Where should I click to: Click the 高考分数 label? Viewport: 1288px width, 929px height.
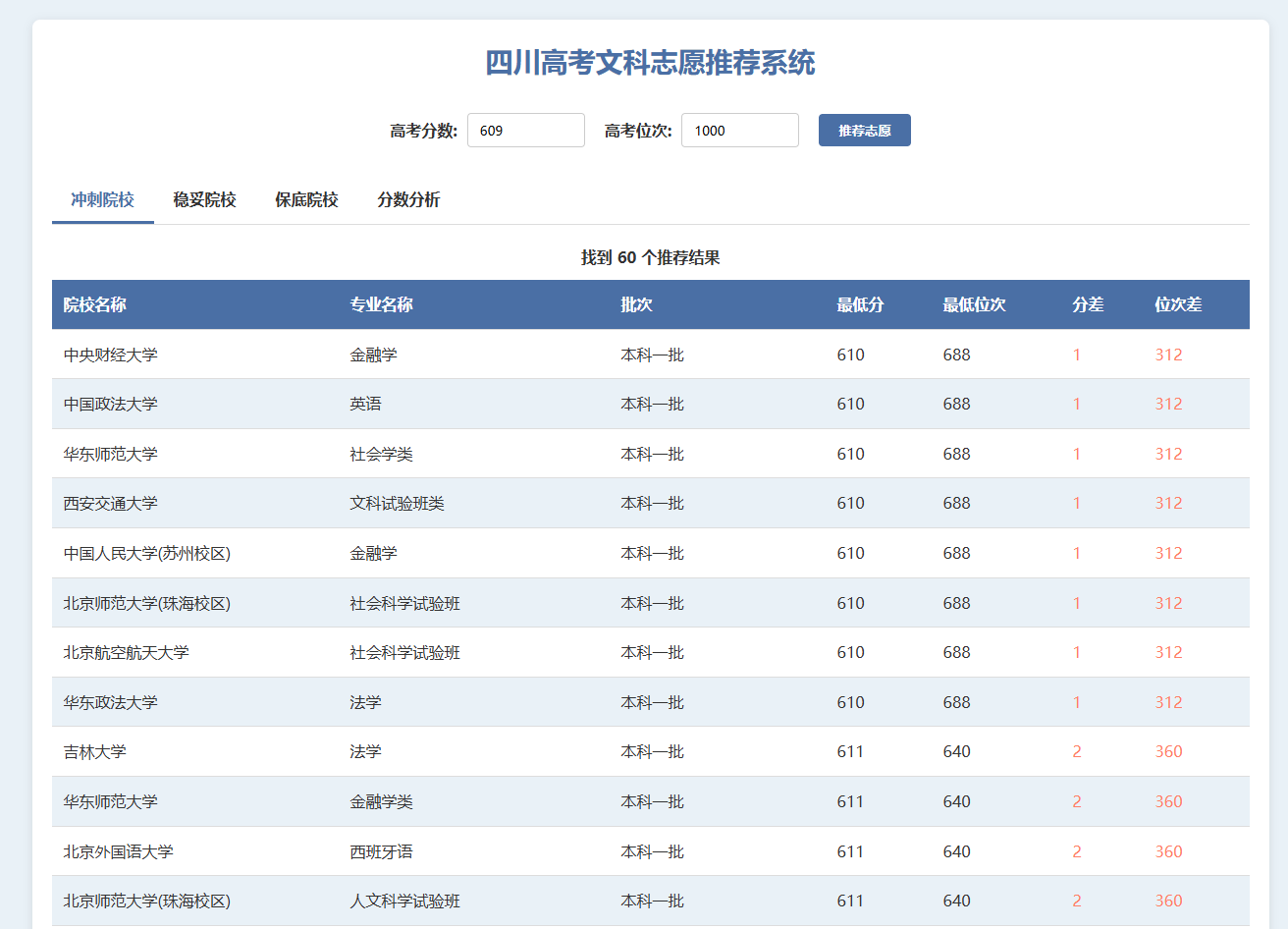tap(424, 131)
